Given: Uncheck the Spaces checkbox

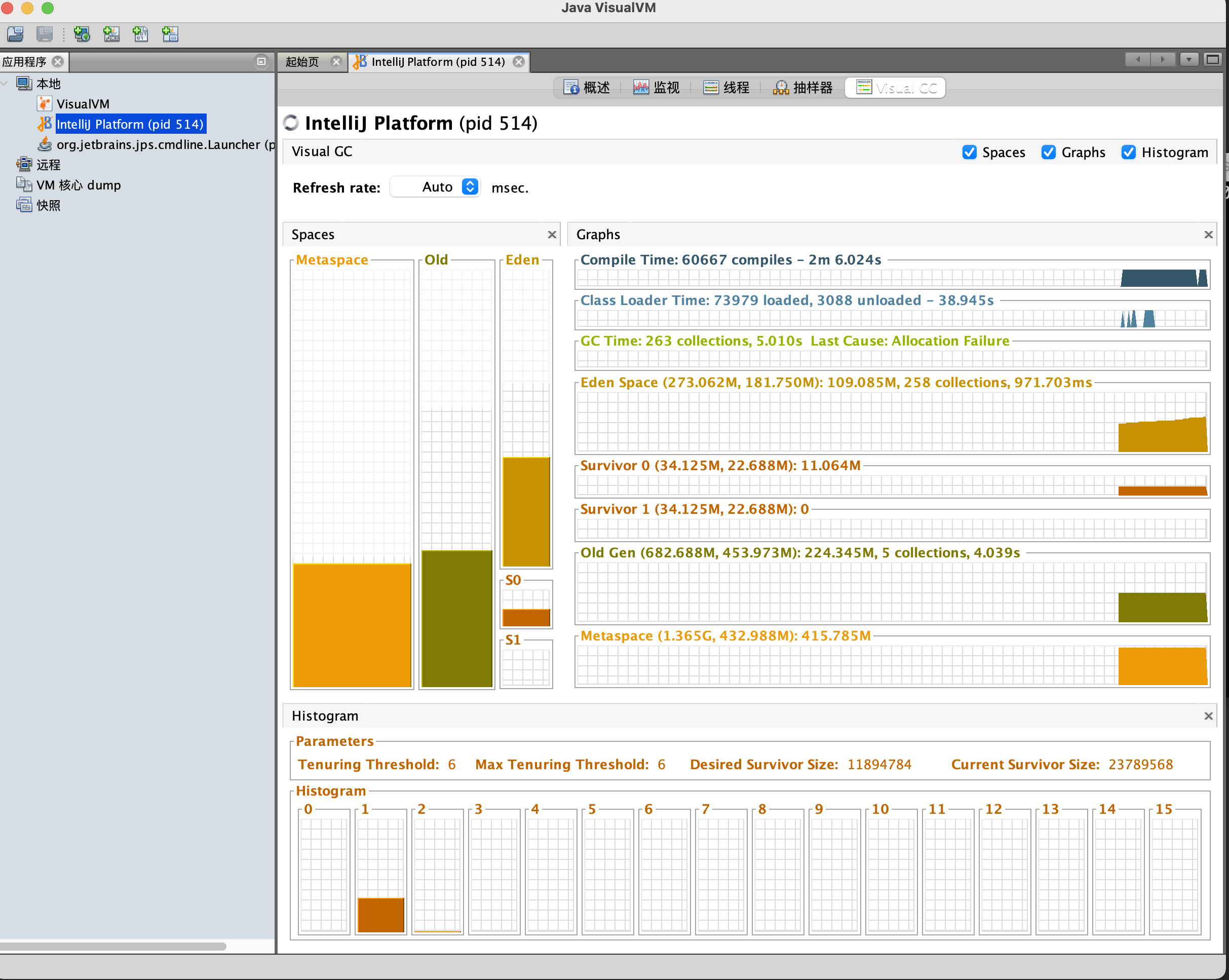Looking at the screenshot, I should click(x=969, y=152).
